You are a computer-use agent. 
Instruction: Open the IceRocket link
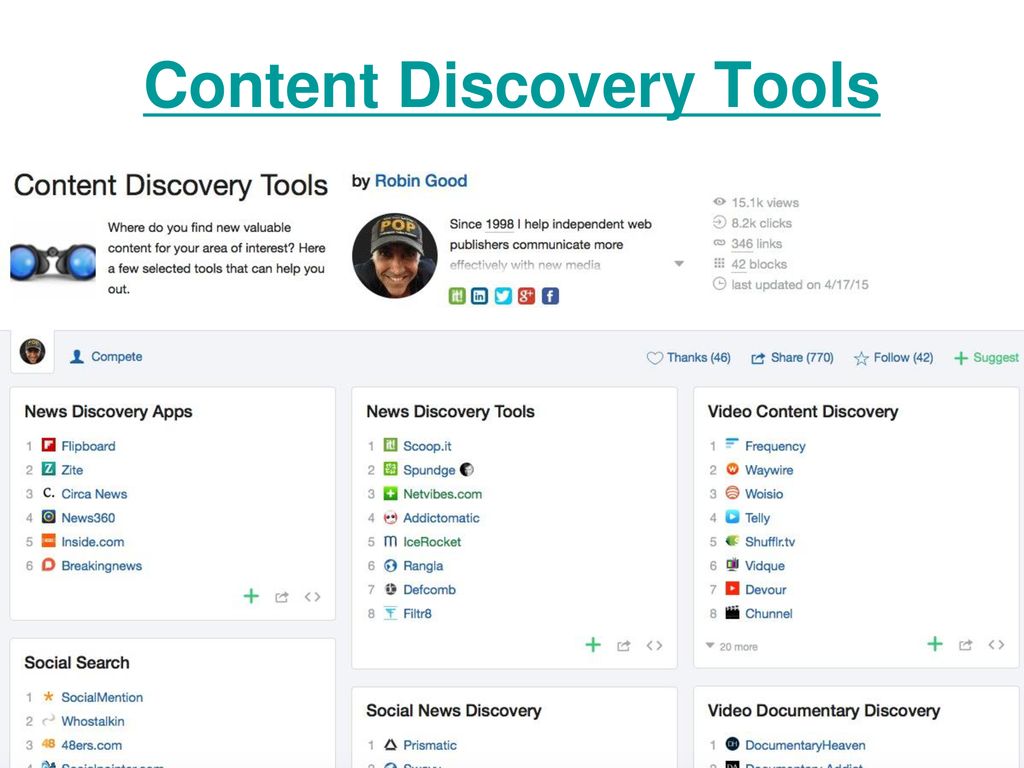pos(432,542)
